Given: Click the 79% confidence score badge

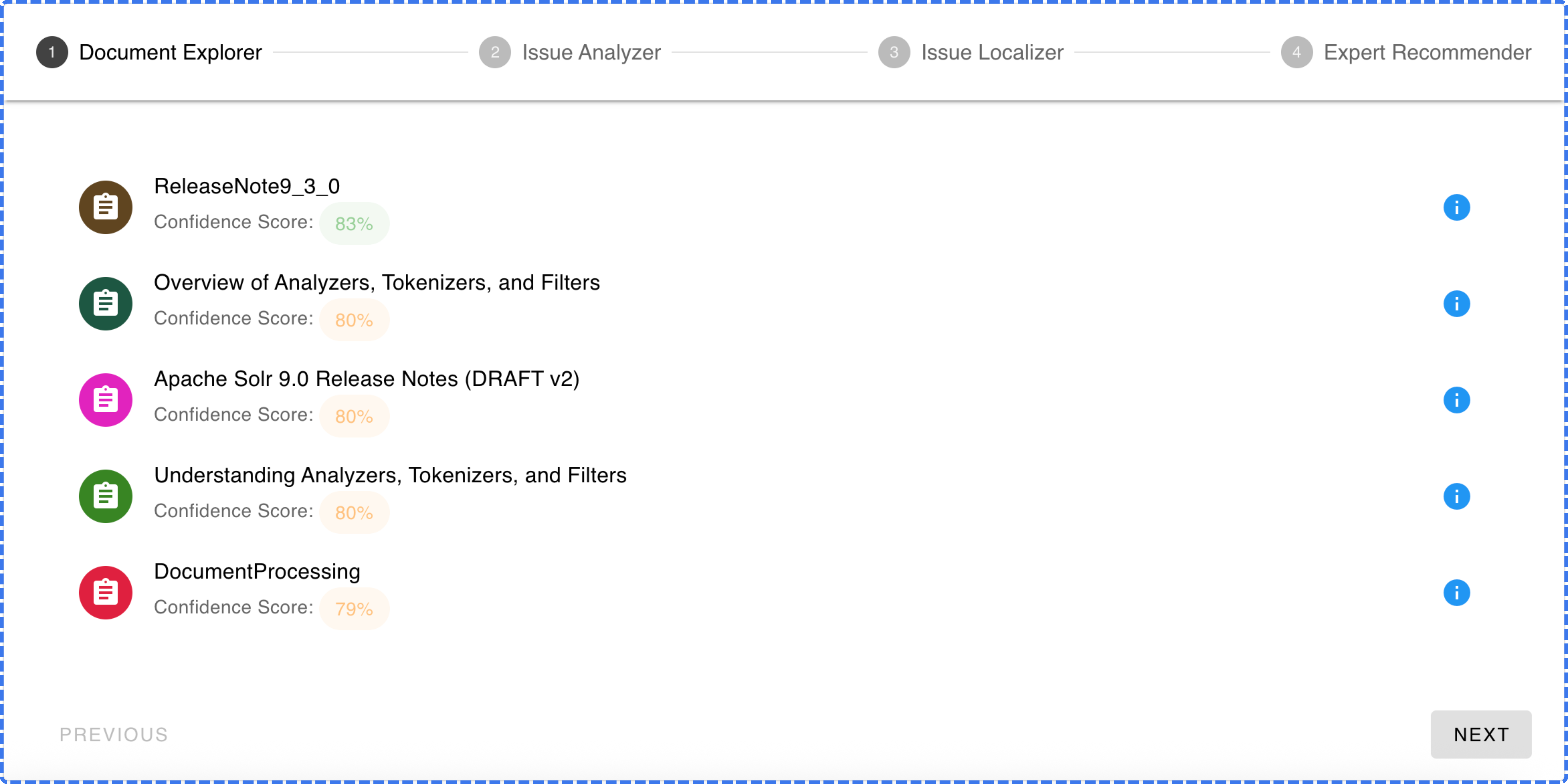Looking at the screenshot, I should (x=354, y=609).
